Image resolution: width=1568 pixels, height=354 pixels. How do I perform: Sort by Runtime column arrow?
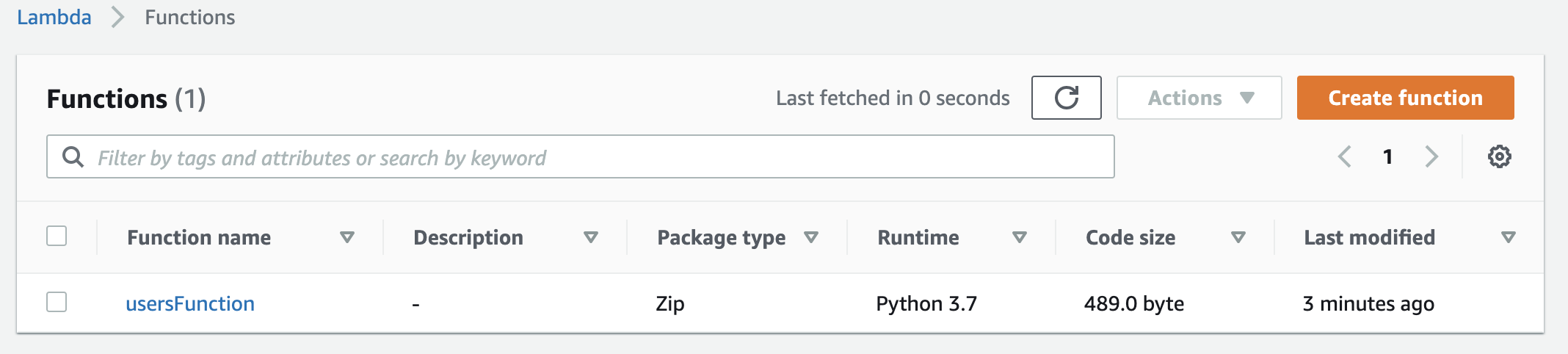pos(1020,237)
